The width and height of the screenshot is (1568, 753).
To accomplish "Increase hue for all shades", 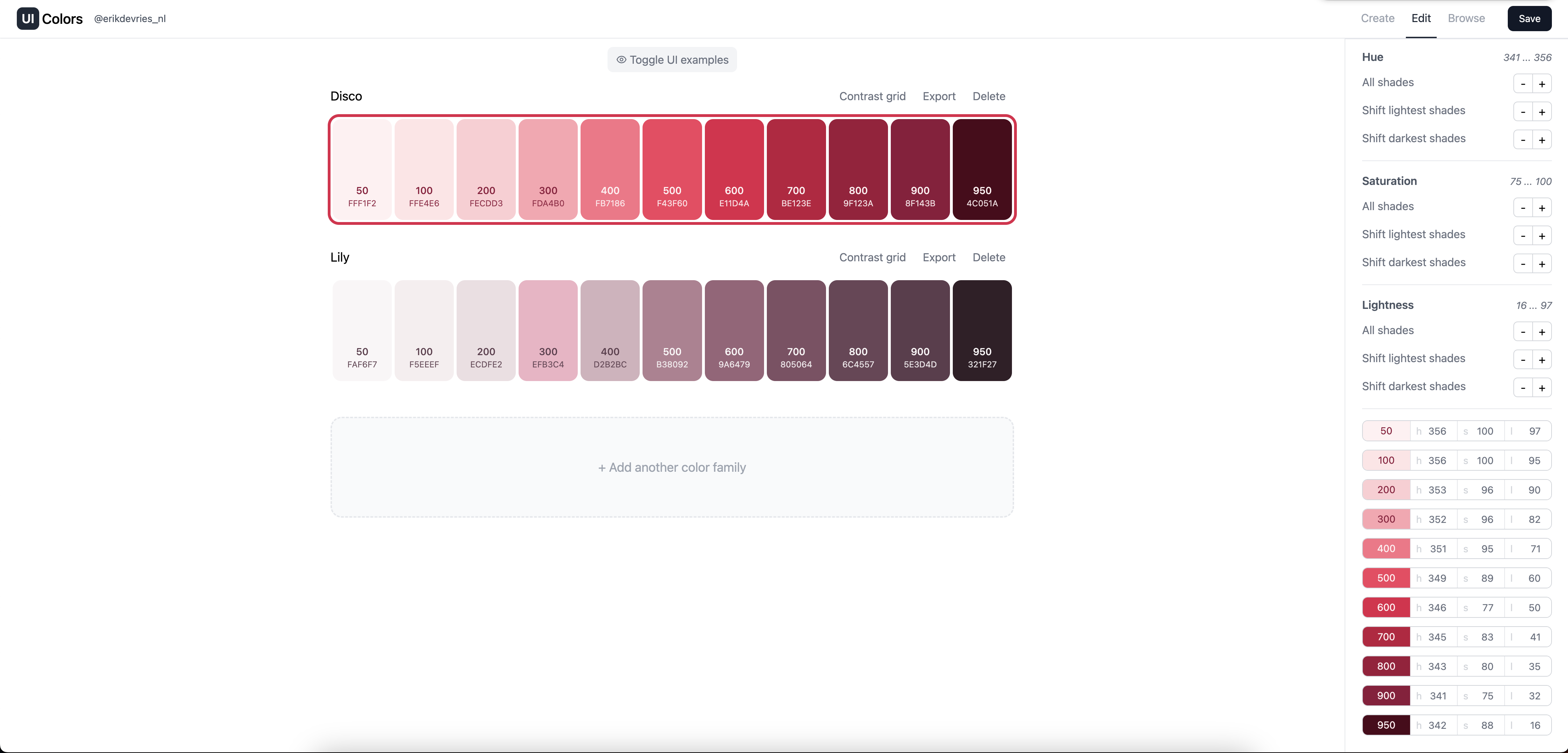I will pos(1542,83).
